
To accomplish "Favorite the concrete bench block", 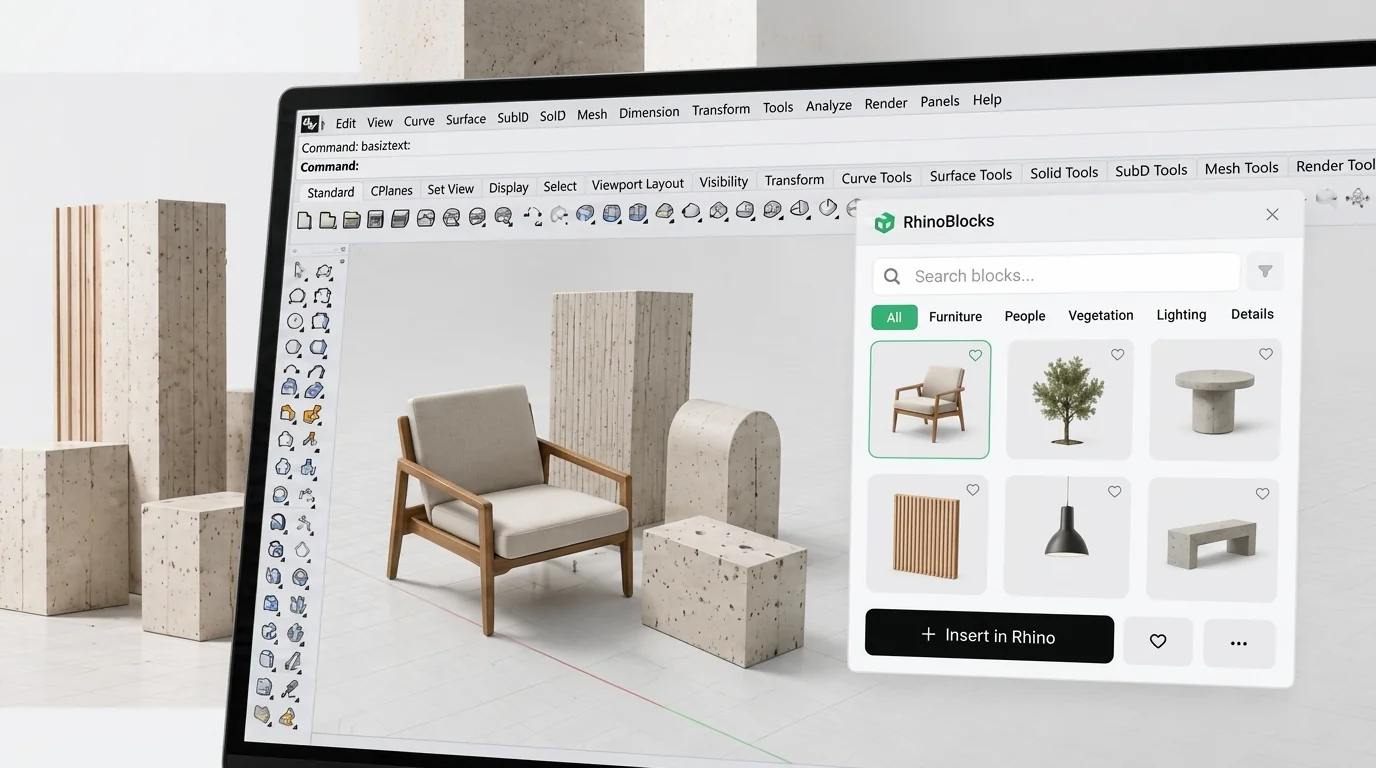I will click(1262, 493).
